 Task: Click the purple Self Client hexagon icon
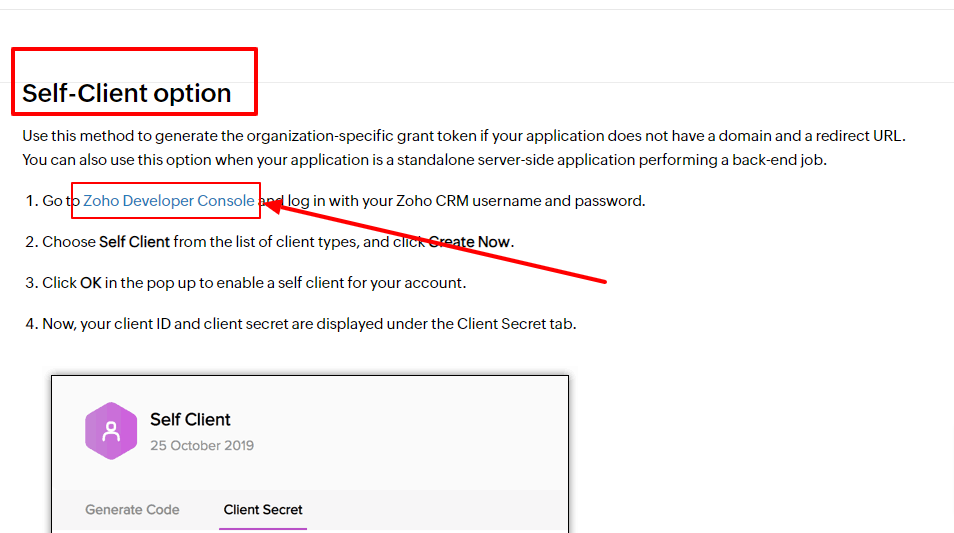(111, 431)
